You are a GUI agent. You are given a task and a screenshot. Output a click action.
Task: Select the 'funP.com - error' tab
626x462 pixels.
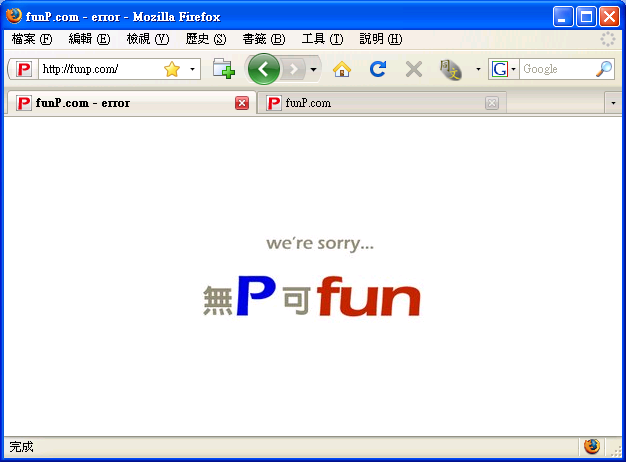(x=131, y=103)
